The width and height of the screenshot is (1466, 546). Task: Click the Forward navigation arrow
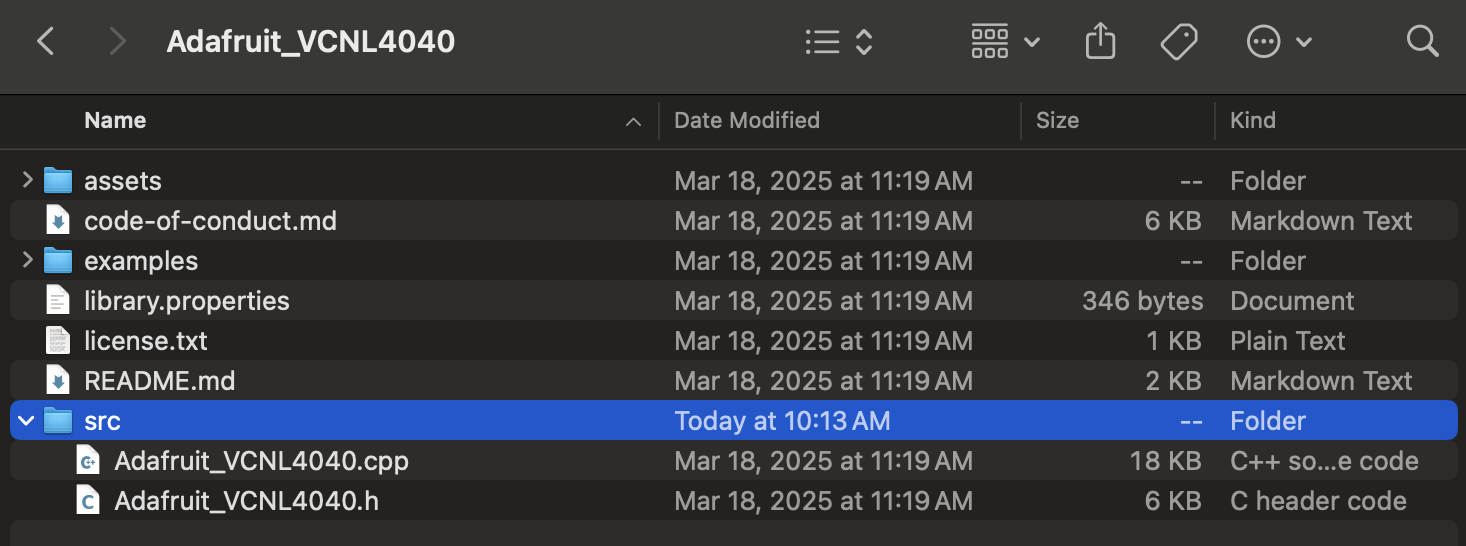118,41
